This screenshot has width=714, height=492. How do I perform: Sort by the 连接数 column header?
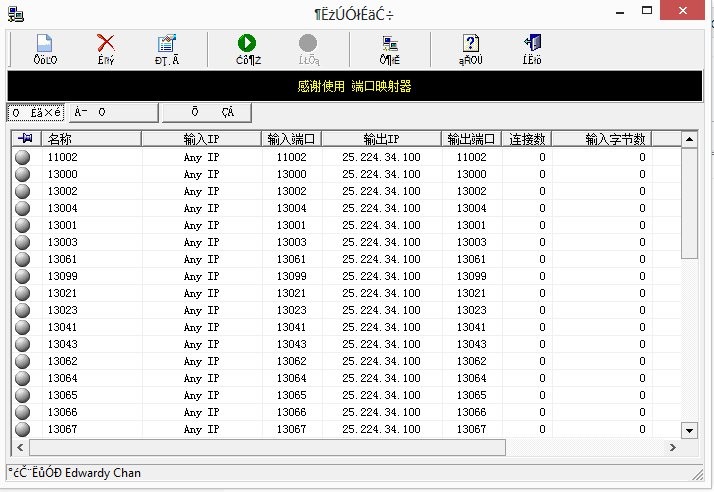tap(527, 138)
